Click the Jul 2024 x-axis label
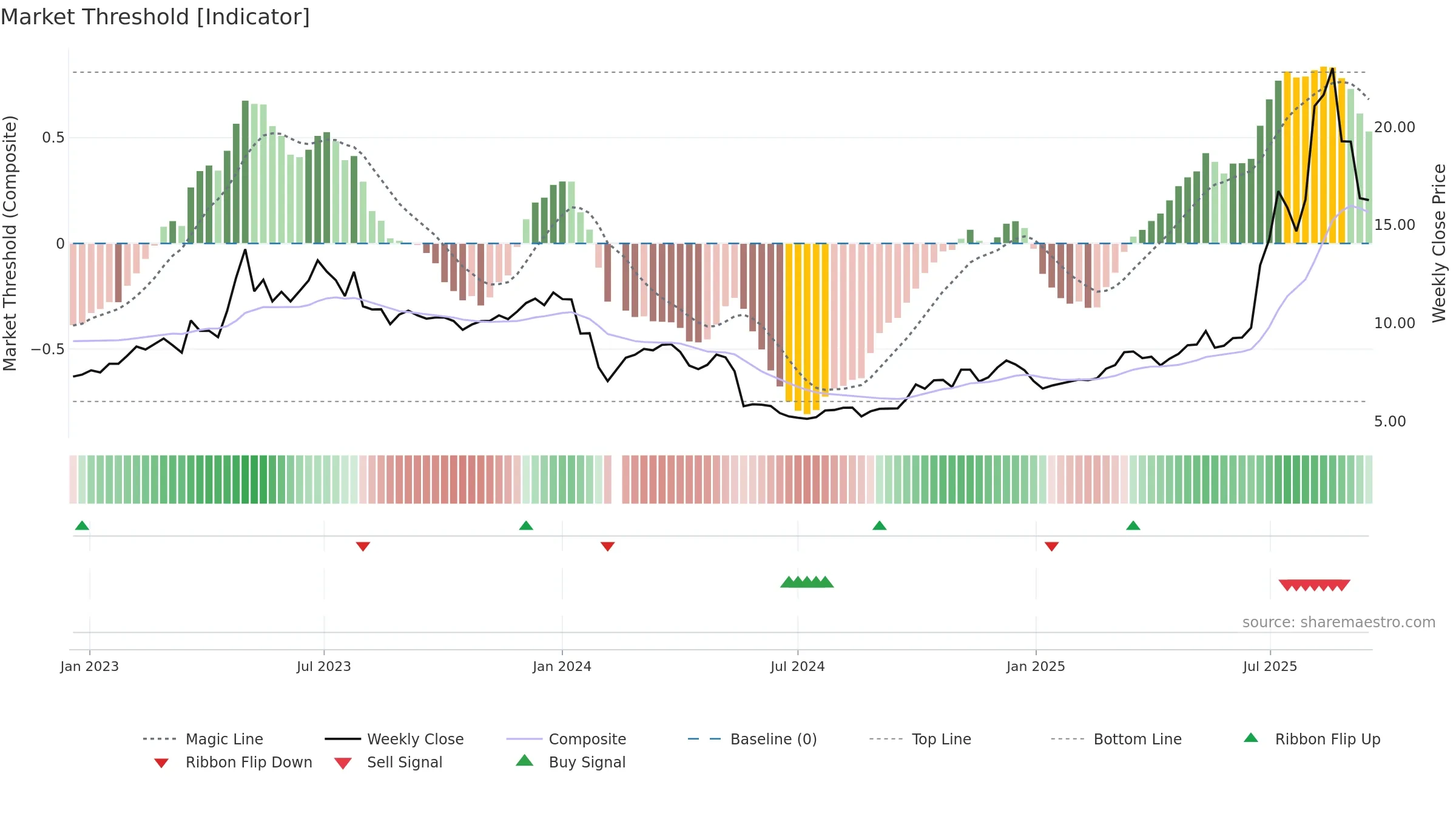The height and width of the screenshot is (819, 1456). pos(798,667)
